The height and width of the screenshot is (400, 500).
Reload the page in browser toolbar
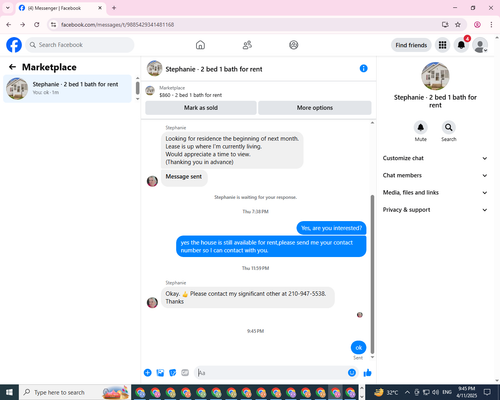coord(37,25)
